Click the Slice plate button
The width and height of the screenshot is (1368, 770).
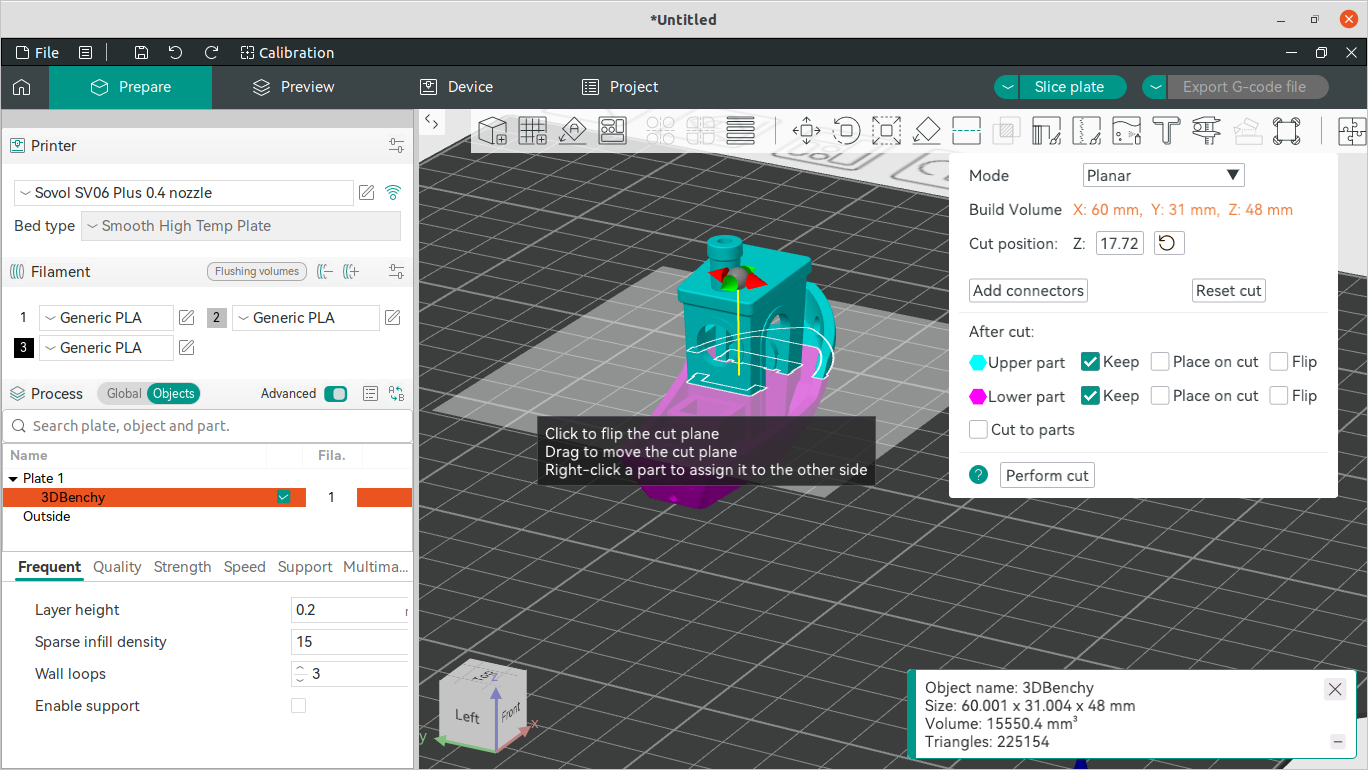[x=1072, y=87]
